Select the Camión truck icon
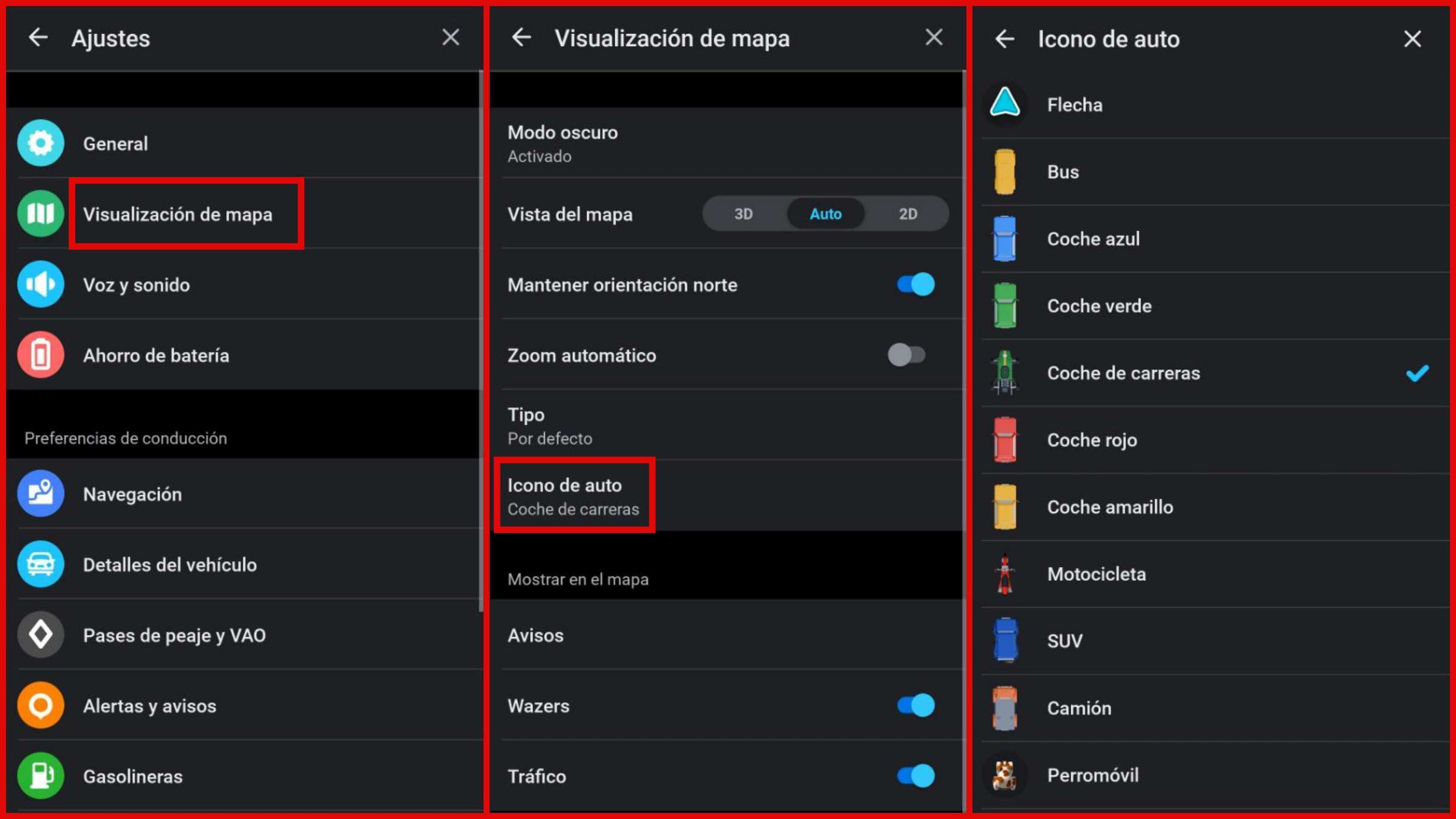 coord(1005,708)
